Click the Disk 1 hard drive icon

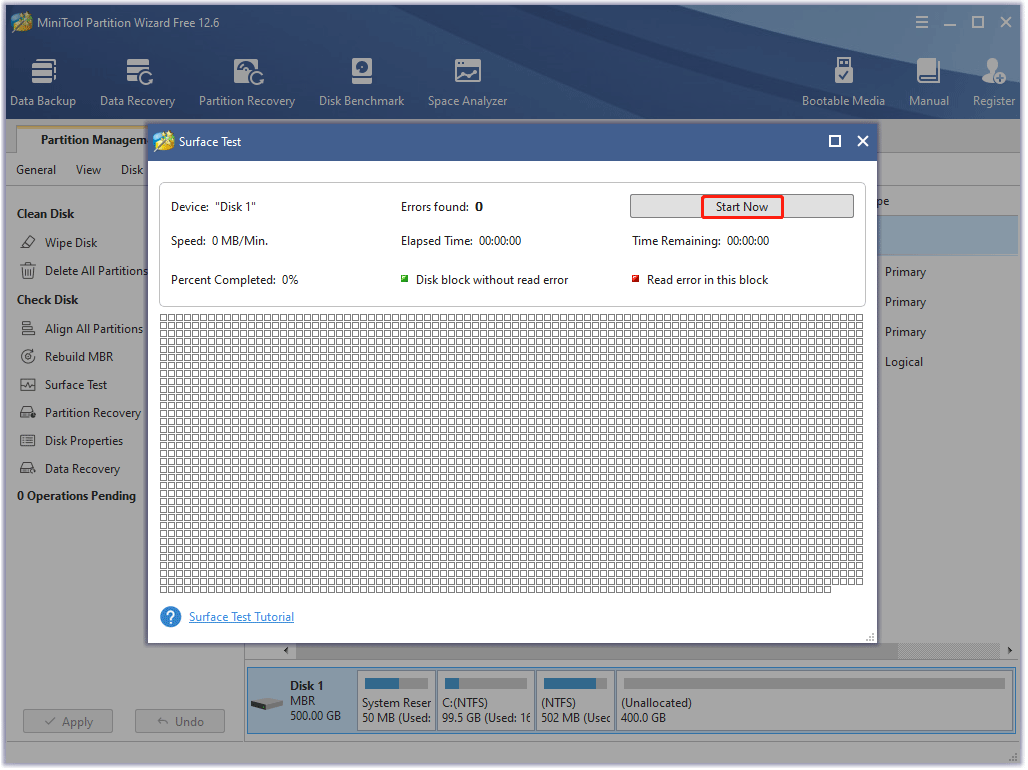click(x=267, y=704)
